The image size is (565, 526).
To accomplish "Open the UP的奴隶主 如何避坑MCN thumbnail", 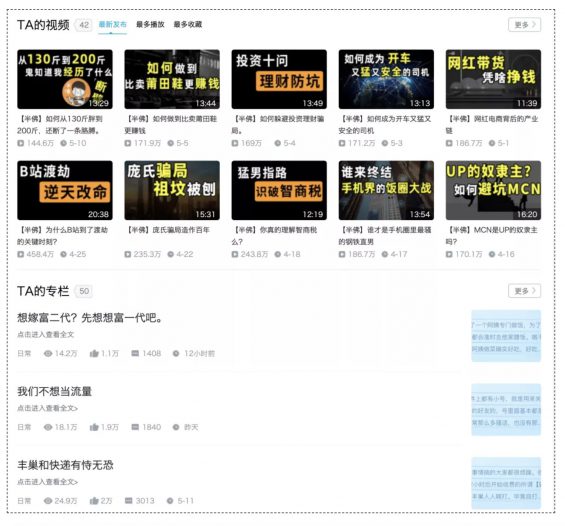I will (x=493, y=190).
